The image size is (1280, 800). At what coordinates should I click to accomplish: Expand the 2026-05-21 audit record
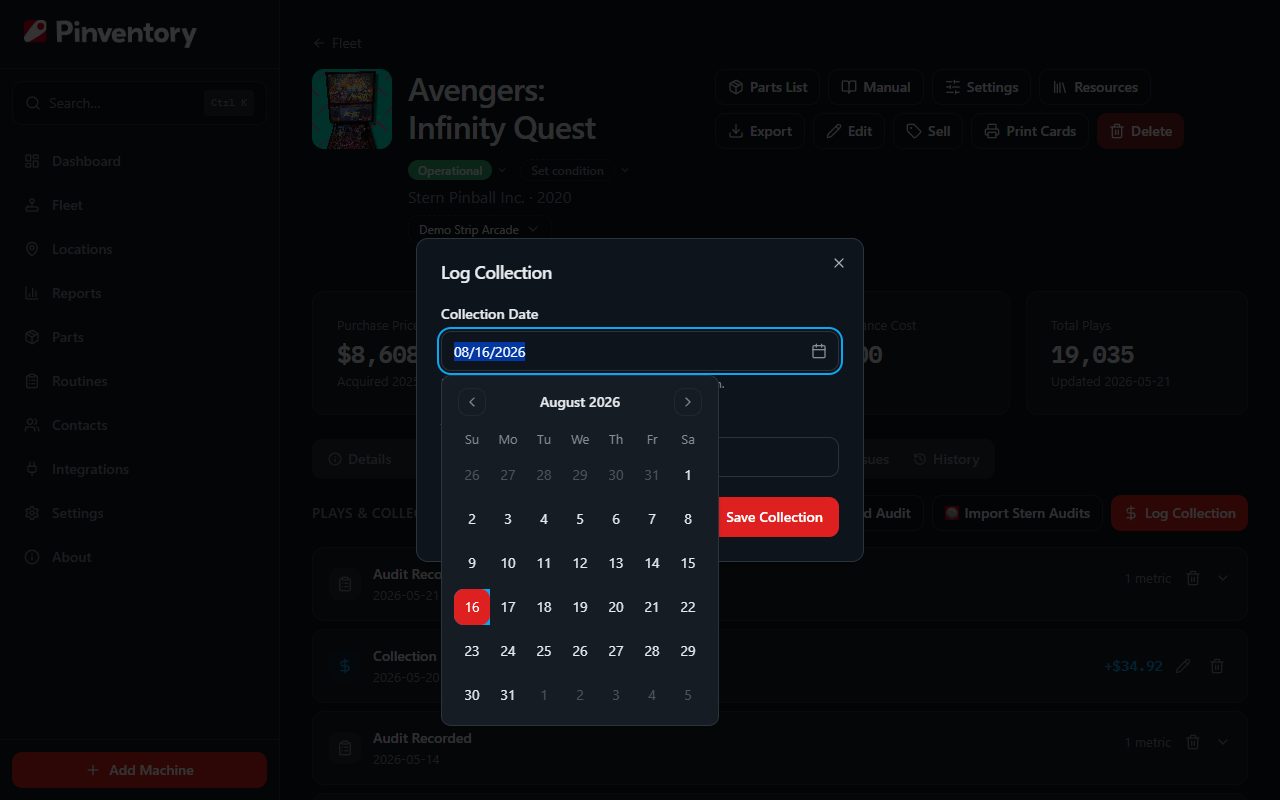(x=1223, y=578)
